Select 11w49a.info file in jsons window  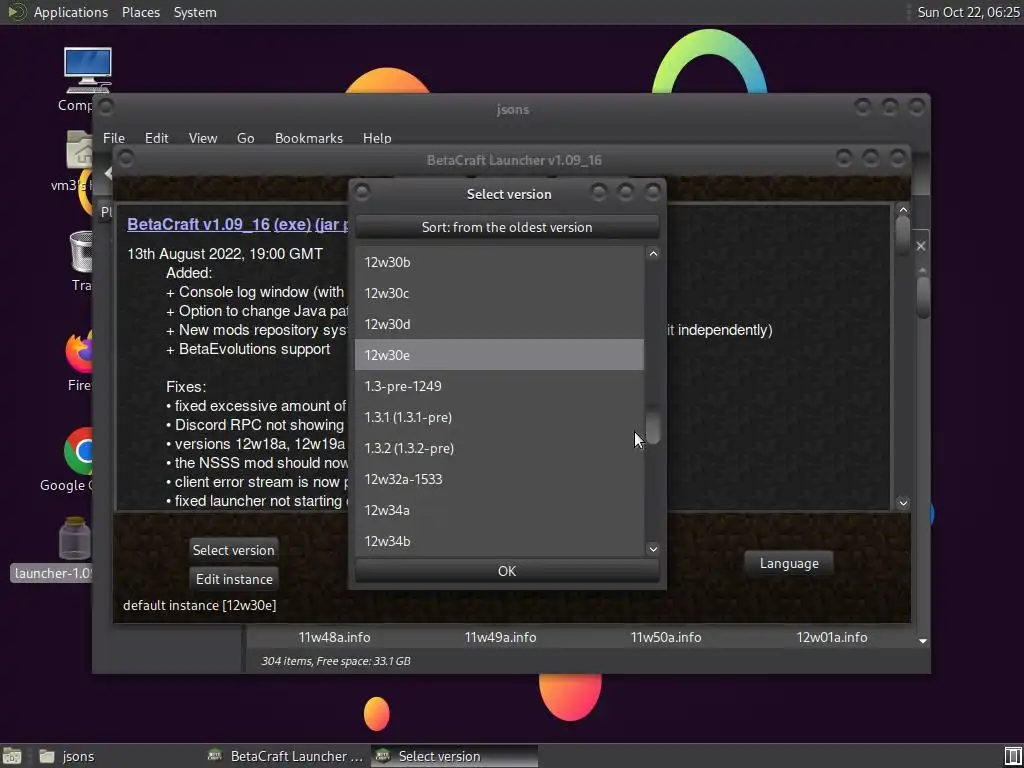(500, 637)
